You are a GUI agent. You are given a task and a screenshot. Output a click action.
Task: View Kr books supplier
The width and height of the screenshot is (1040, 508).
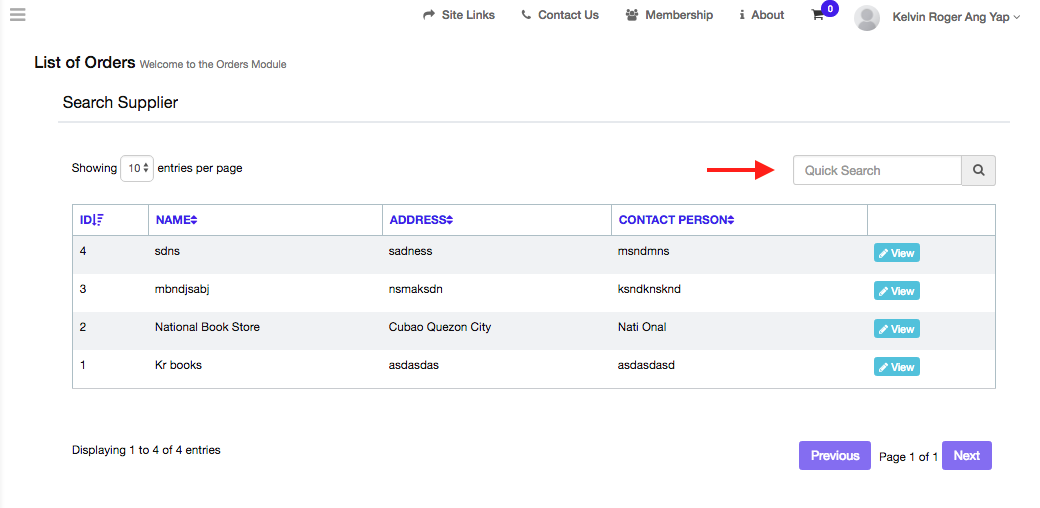coord(897,367)
